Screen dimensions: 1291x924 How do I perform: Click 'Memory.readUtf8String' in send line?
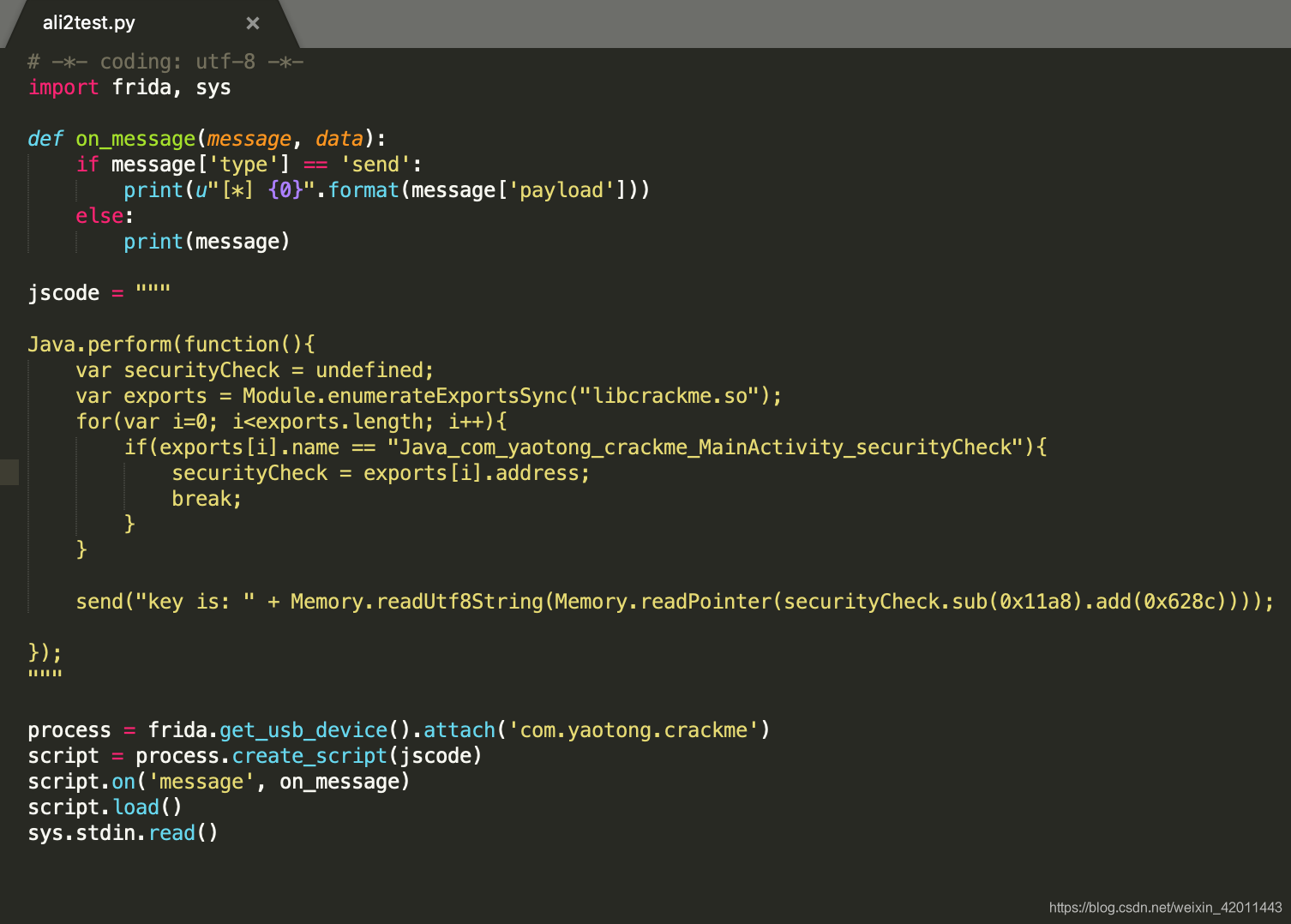(x=417, y=602)
